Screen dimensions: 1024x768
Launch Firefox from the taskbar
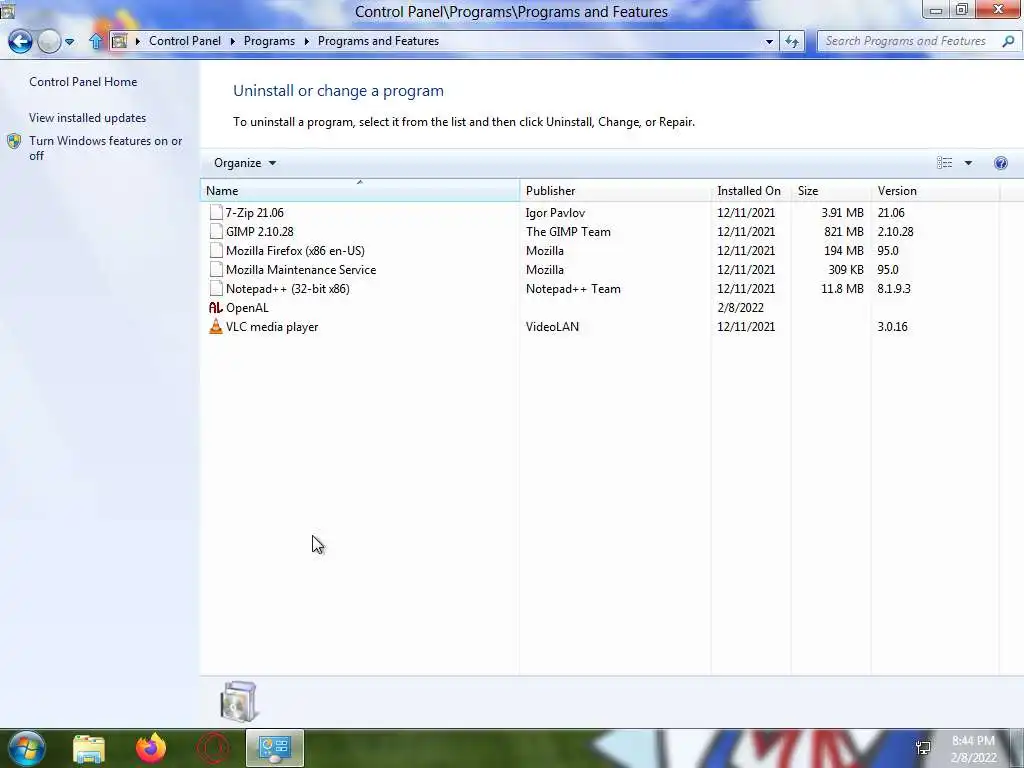pos(151,748)
